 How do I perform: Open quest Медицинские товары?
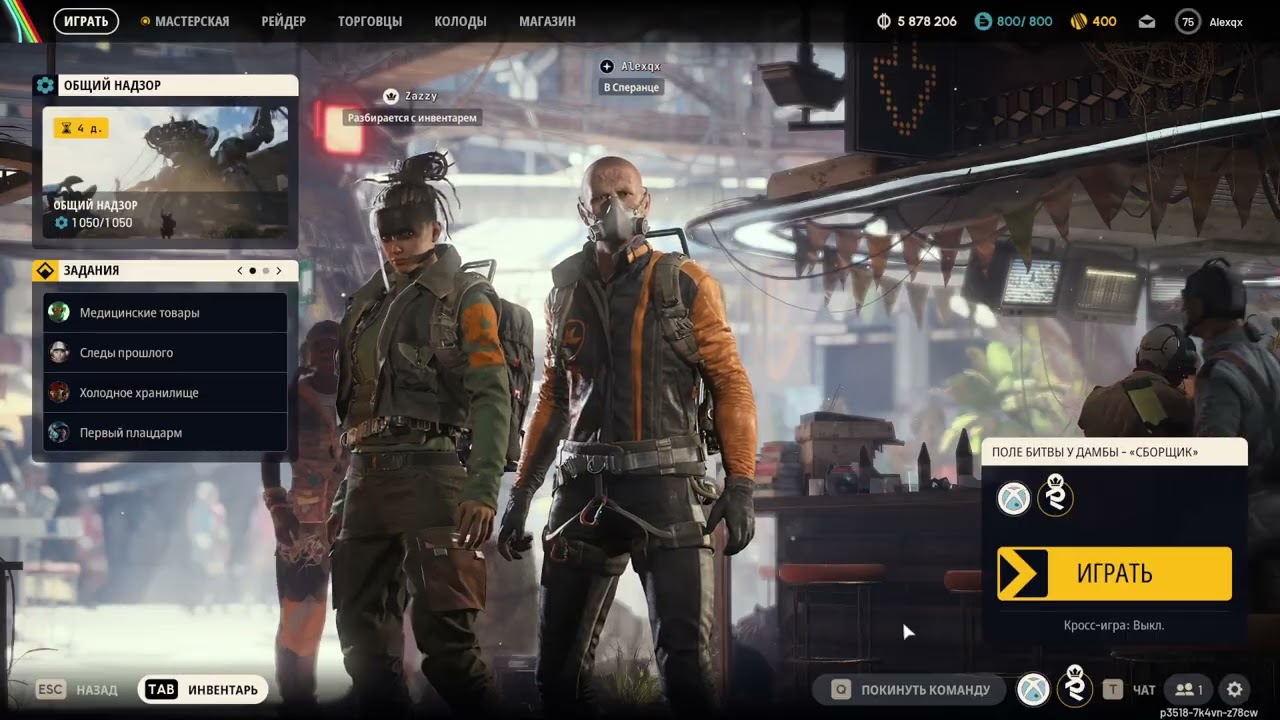166,313
